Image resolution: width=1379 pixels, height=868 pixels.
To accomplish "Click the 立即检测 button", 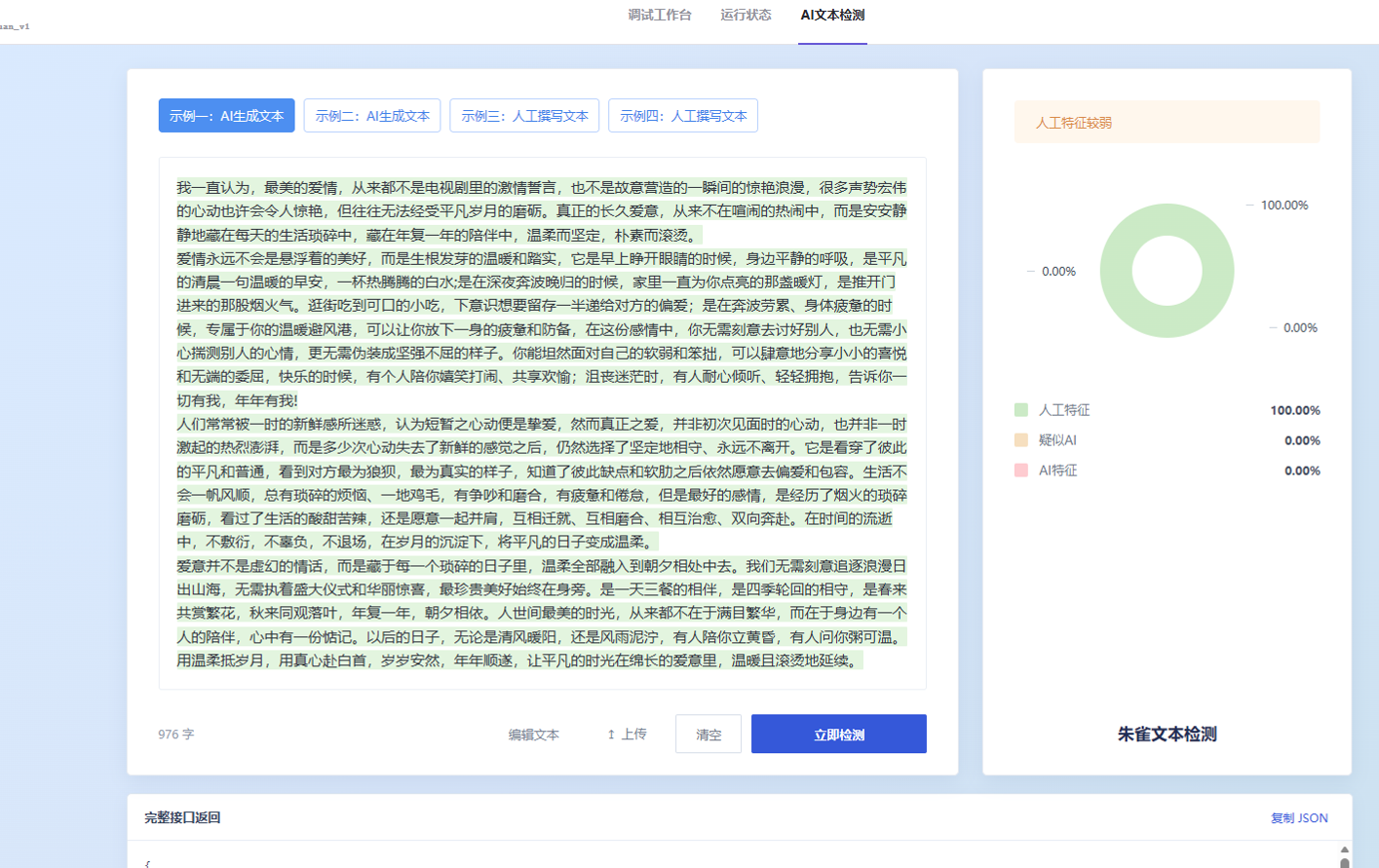I will click(839, 735).
